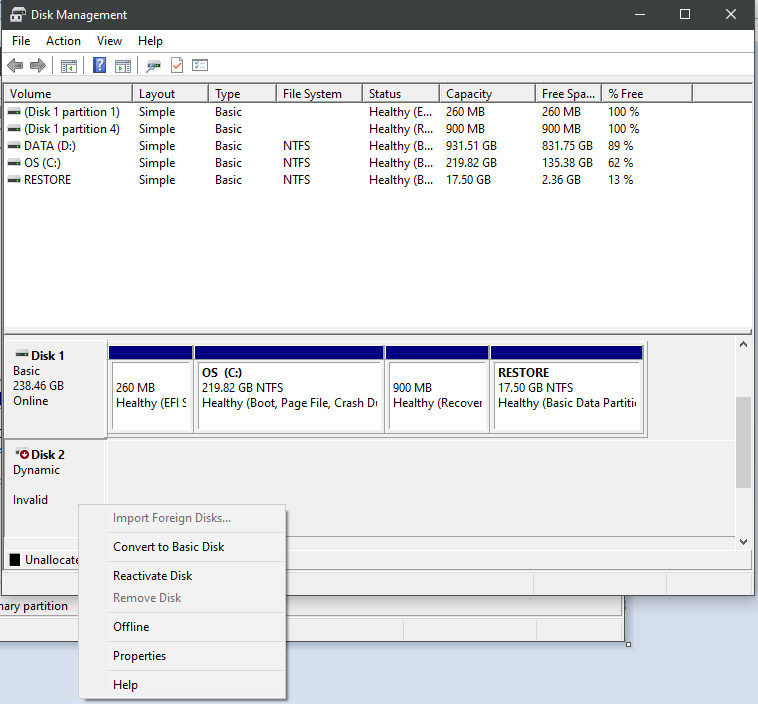
Task: Click NTFS cell in DATA (D:) row
Action: [x=297, y=146]
